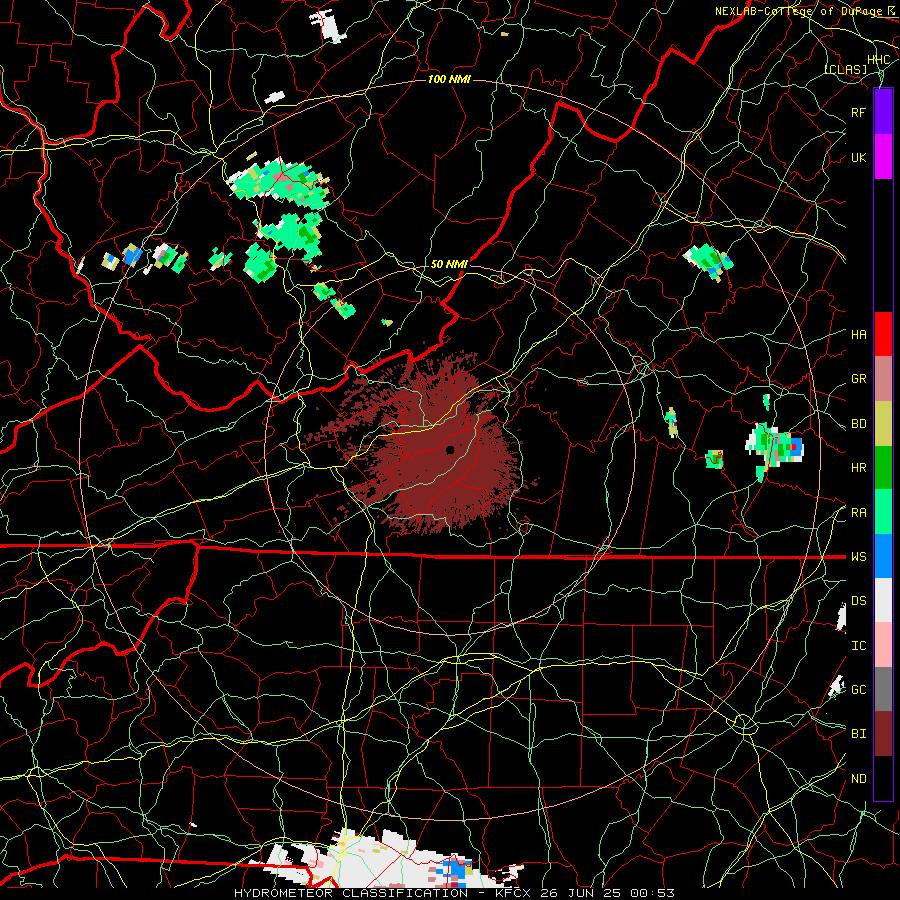The image size is (900, 900).
Task: Click the Hydrometeor Classification KFCX timestamp caption
Action: click(x=454, y=893)
